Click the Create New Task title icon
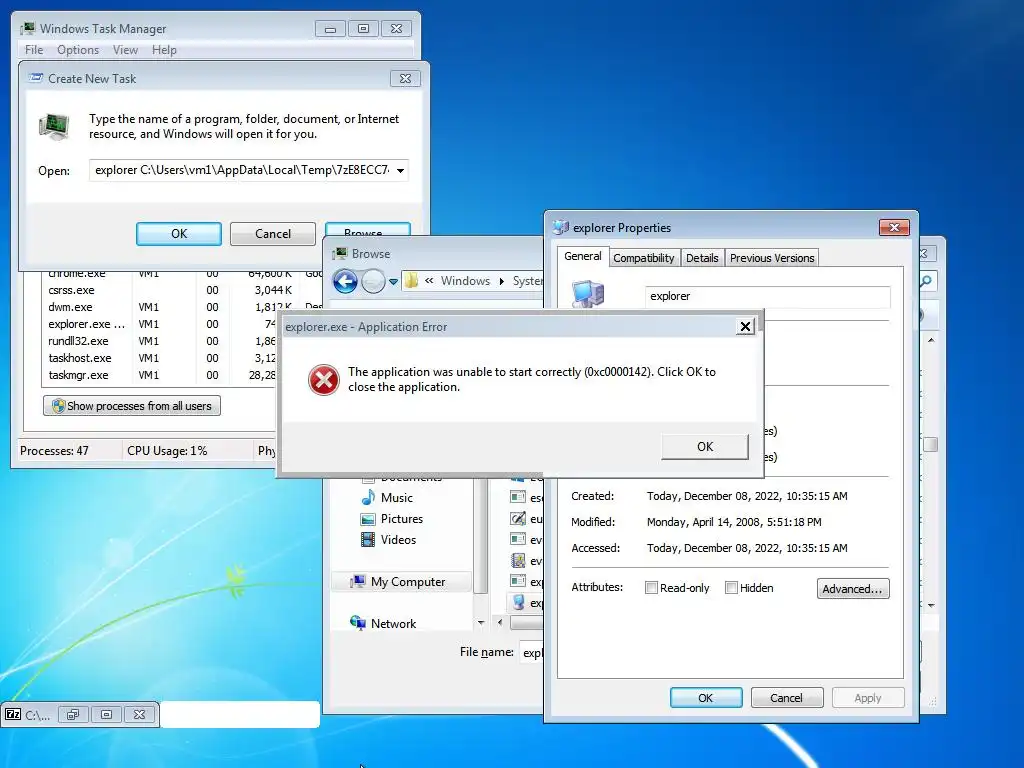The height and width of the screenshot is (768, 1024). pyautogui.click(x=36, y=78)
